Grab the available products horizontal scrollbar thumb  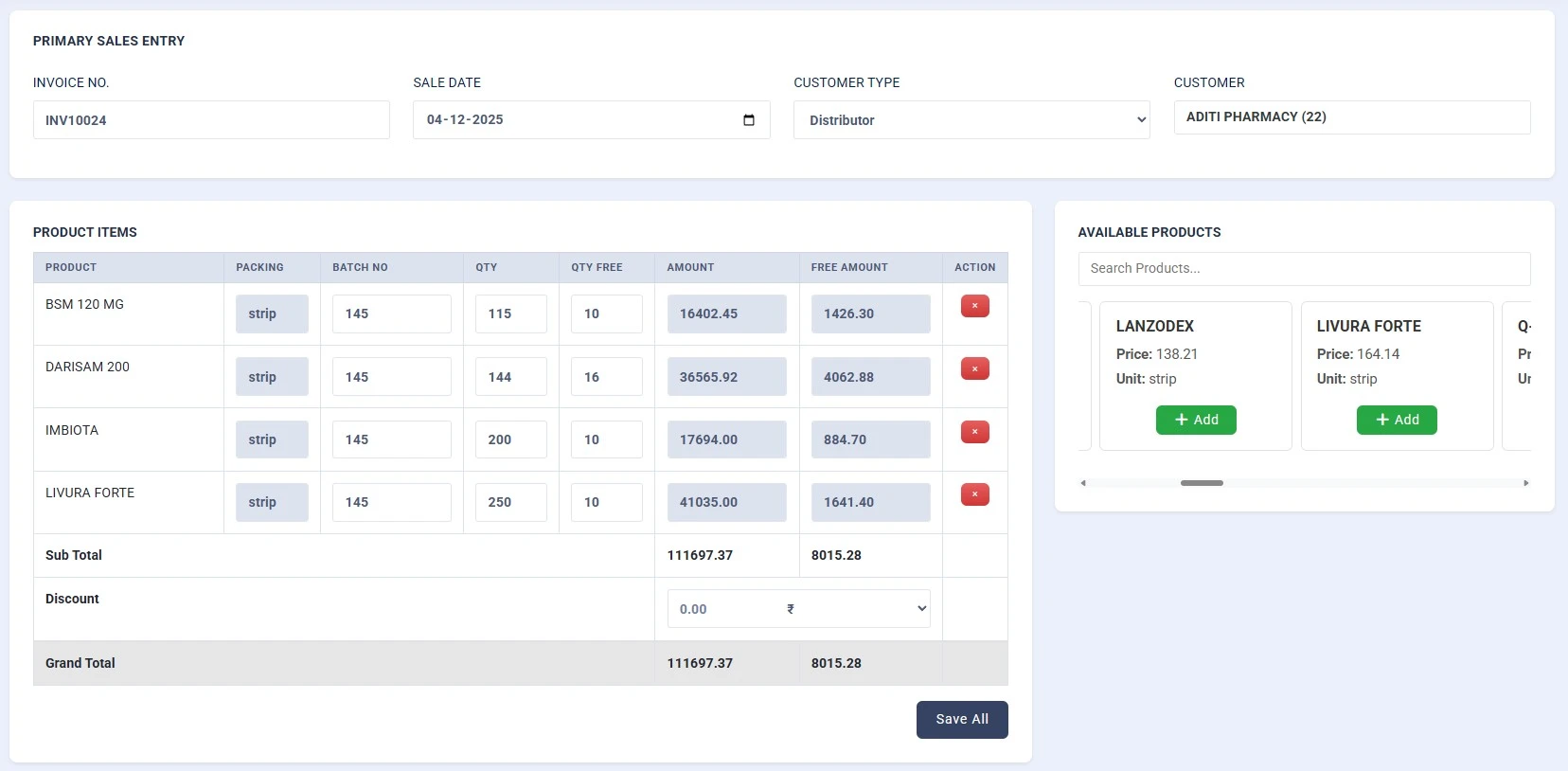(1202, 483)
